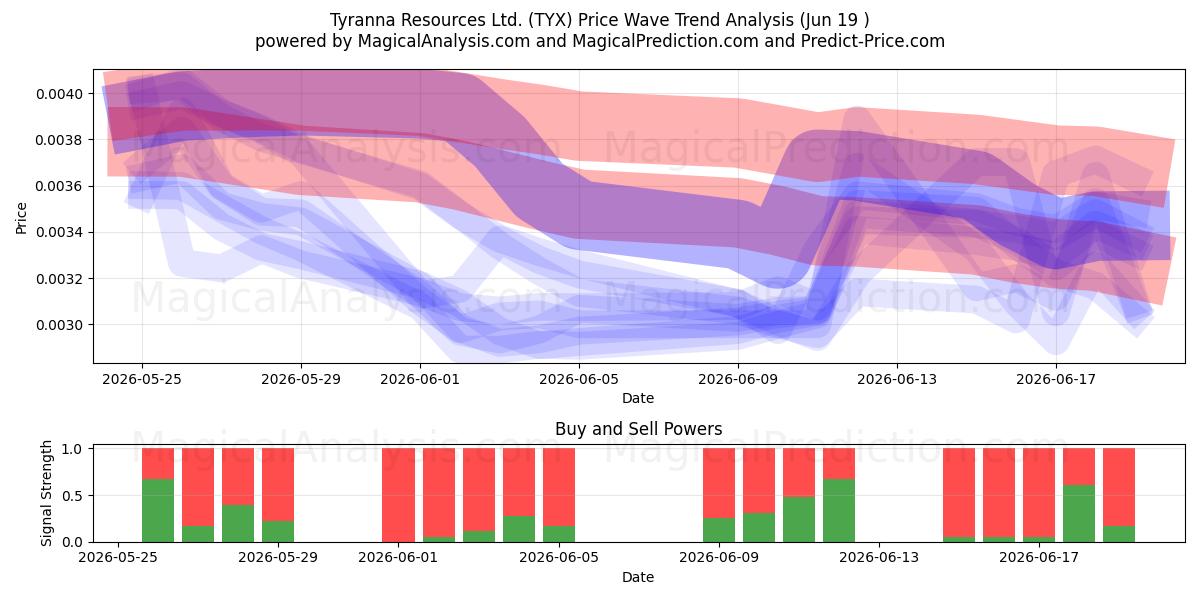Click the 0.0030 price tick label
The width and height of the screenshot is (1200, 600).
(x=62, y=324)
